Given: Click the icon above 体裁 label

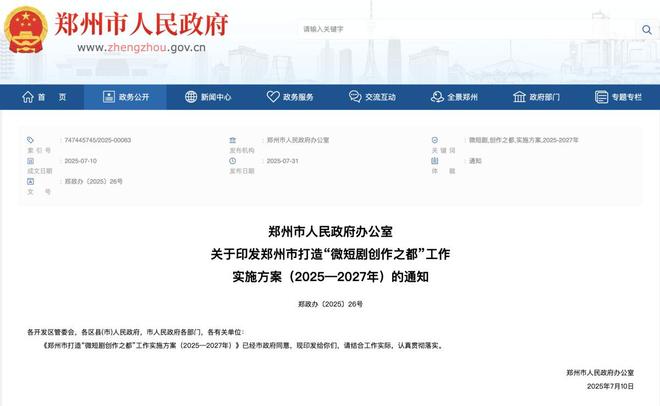Looking at the screenshot, I should (434, 161).
